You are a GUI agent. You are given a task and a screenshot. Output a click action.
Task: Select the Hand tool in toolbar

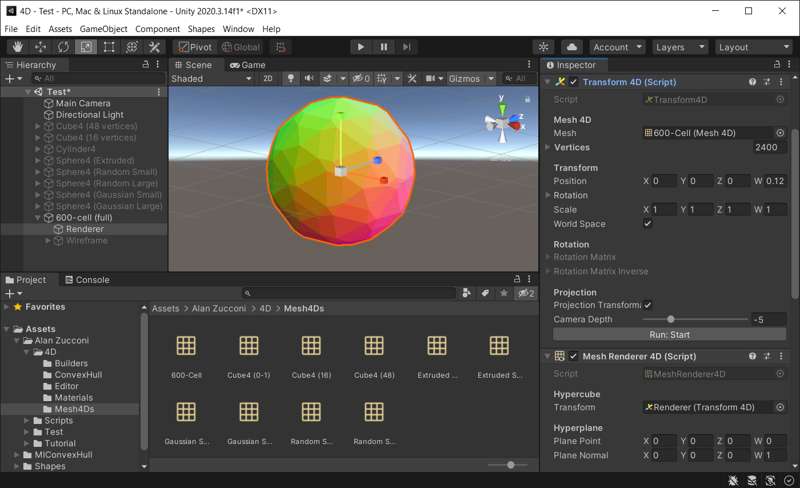point(18,47)
